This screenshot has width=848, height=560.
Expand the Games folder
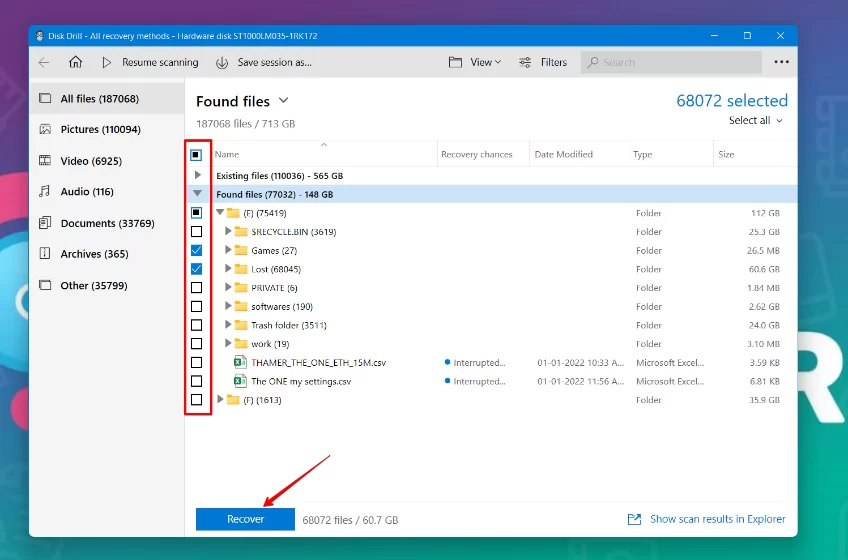tap(228, 250)
